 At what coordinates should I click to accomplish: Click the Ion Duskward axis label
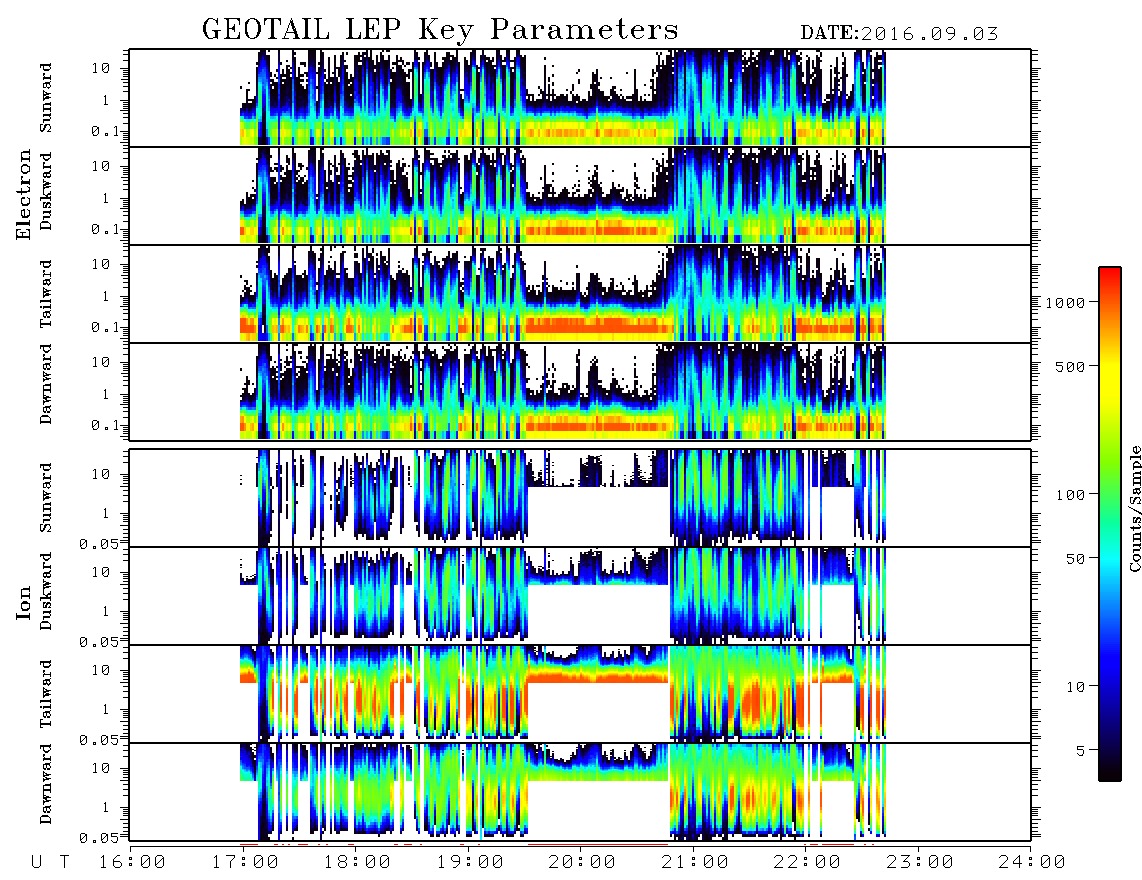point(46,592)
